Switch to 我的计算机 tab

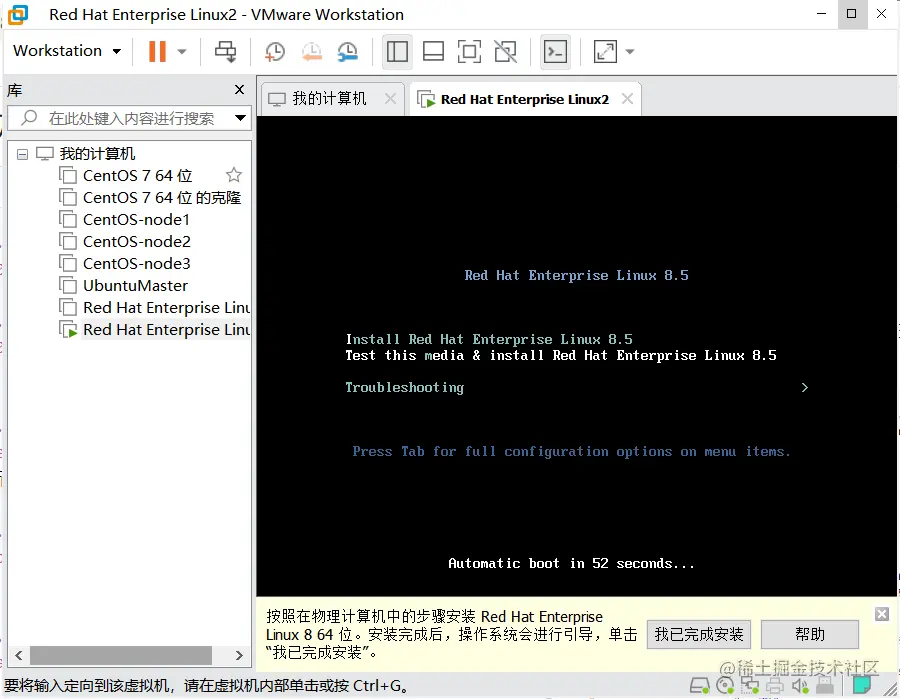329,99
